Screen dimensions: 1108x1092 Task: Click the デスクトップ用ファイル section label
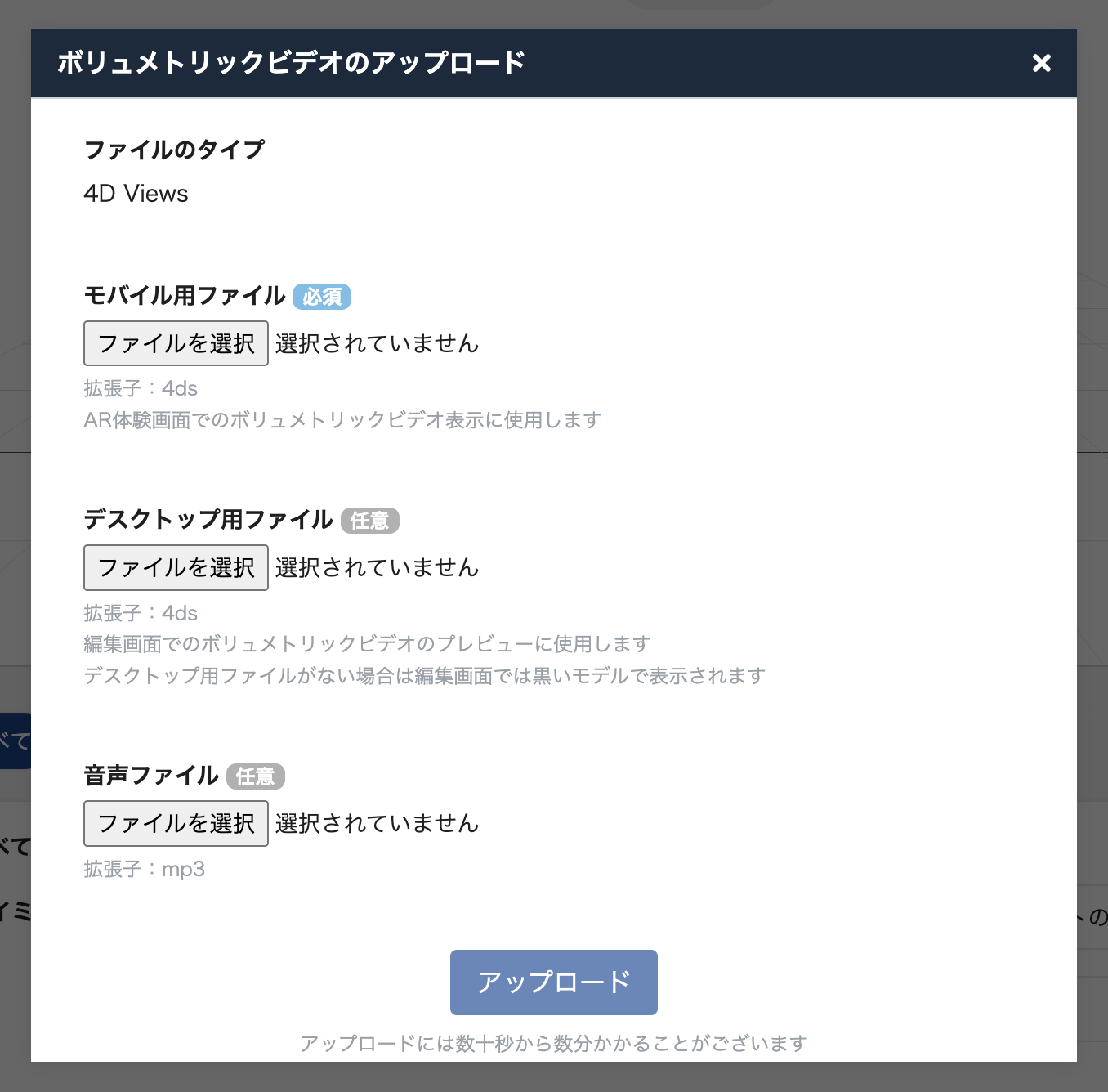click(x=208, y=520)
